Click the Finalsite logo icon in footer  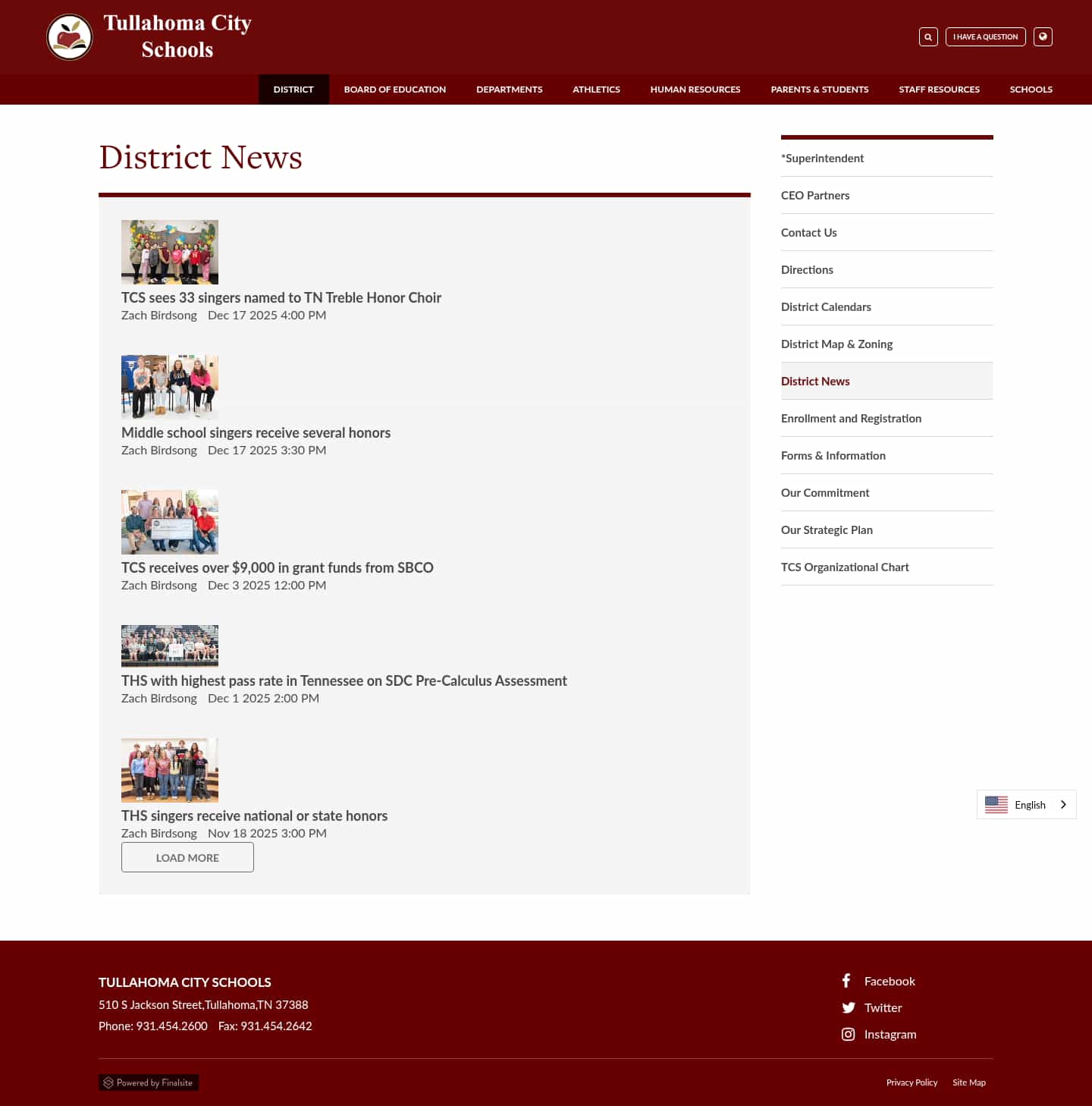(x=108, y=1082)
